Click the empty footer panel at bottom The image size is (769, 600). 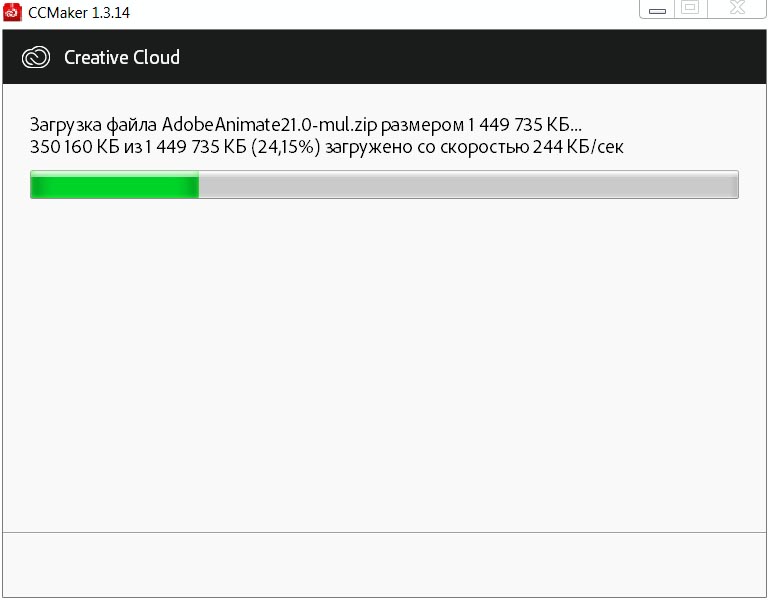coord(384,565)
